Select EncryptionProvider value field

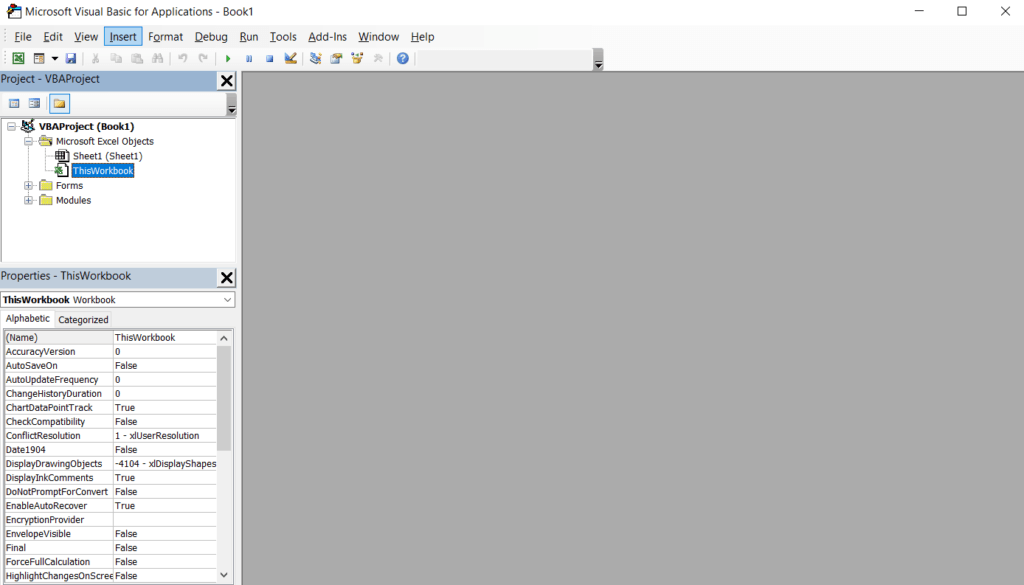(165, 520)
